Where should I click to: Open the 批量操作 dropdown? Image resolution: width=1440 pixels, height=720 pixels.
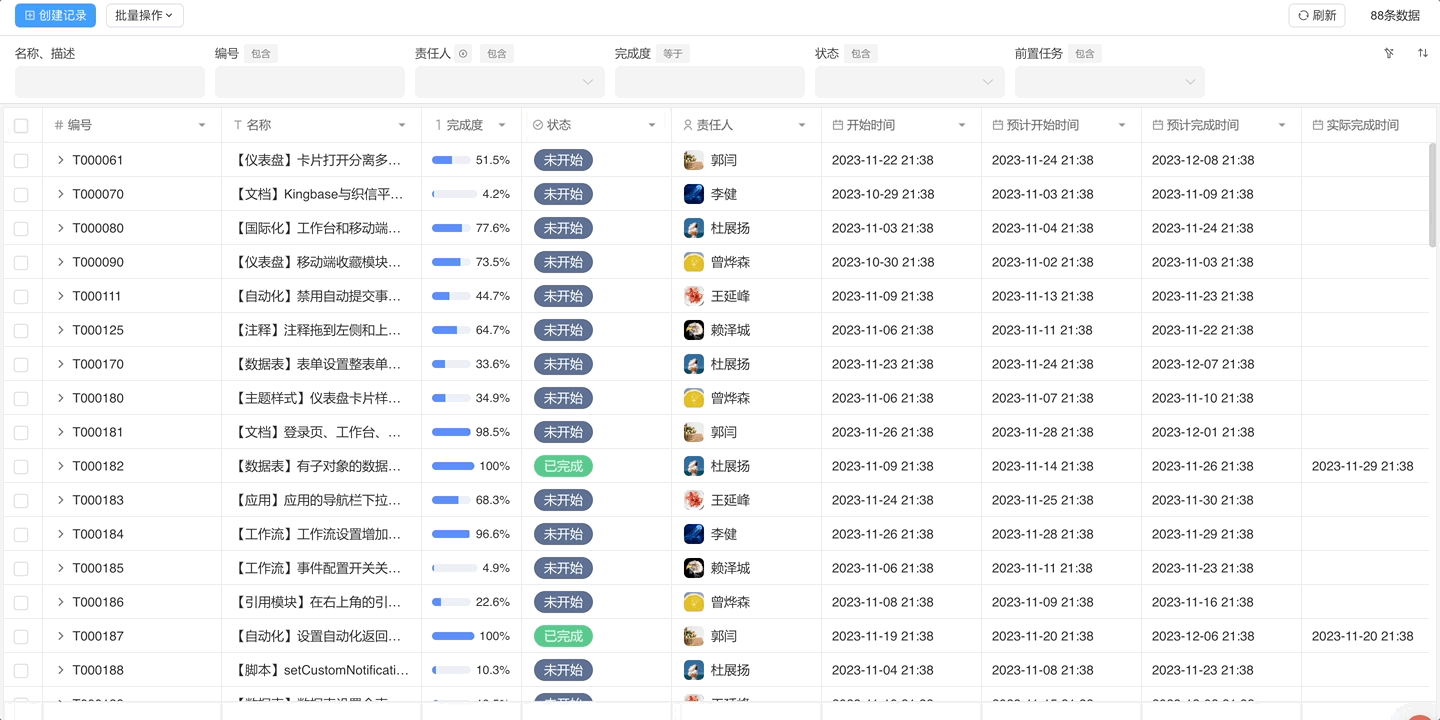pyautogui.click(x=144, y=15)
